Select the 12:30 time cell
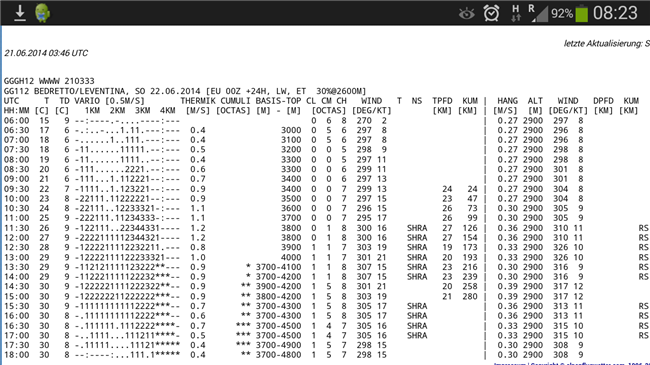 tap(17, 248)
